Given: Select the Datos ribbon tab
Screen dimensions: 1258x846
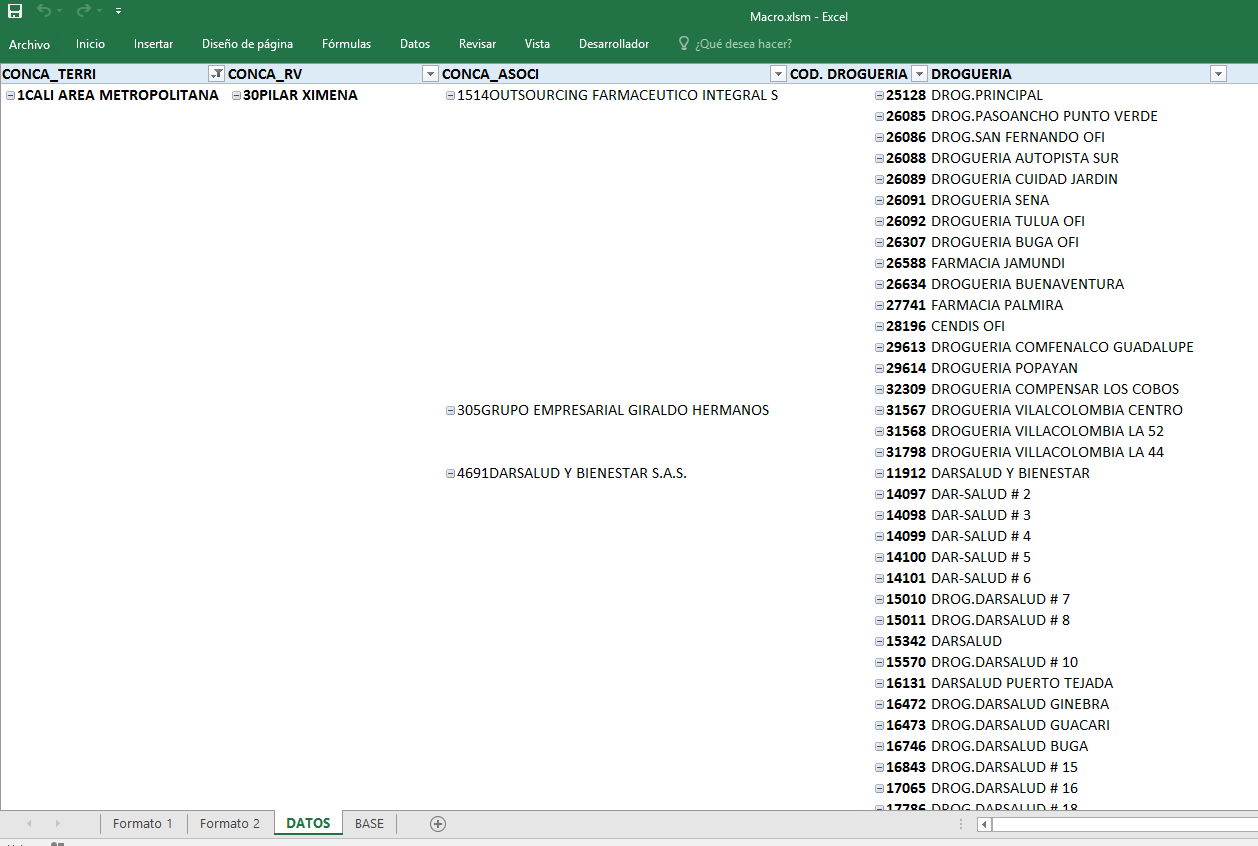Looking at the screenshot, I should (415, 44).
